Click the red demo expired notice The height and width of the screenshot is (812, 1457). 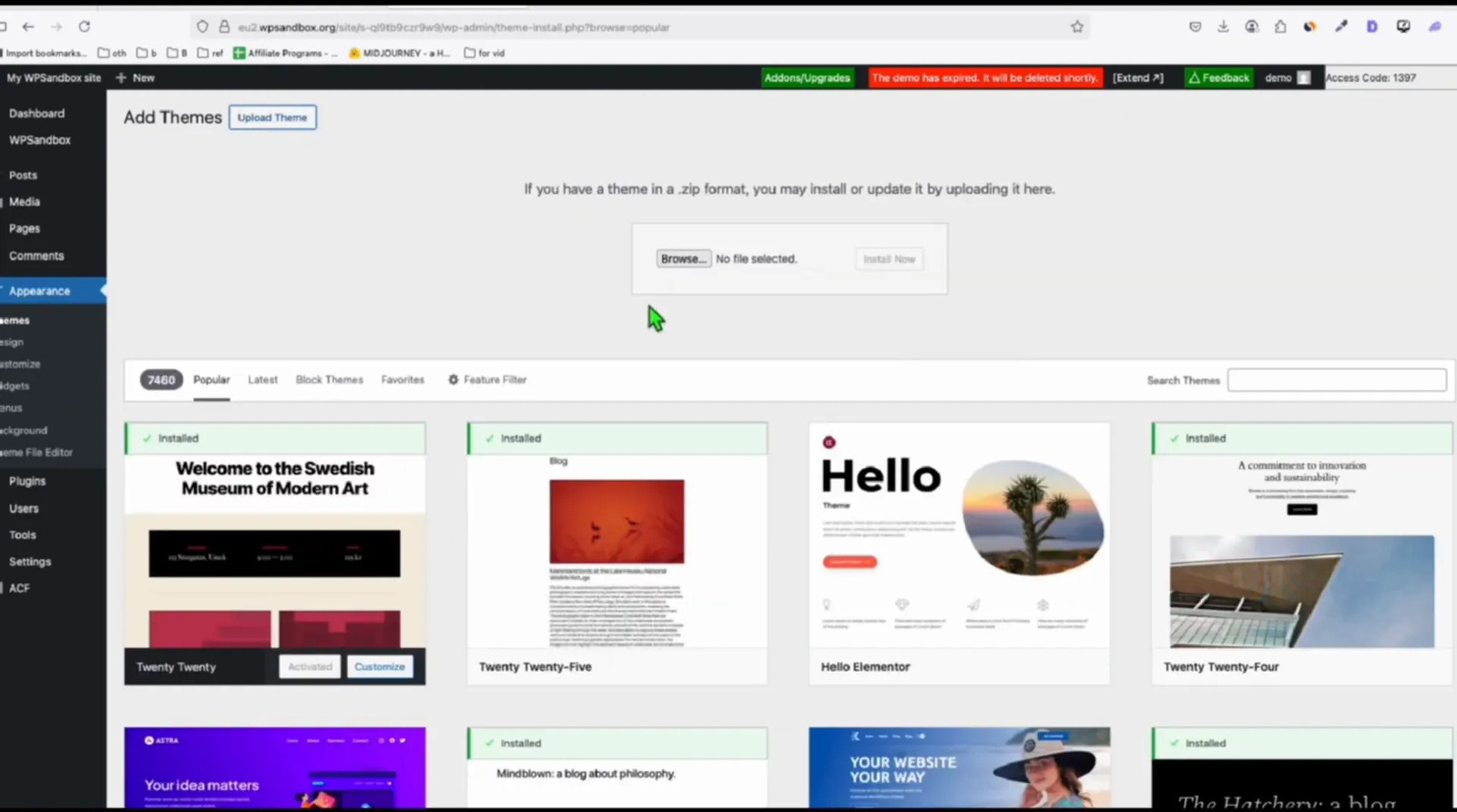pyautogui.click(x=984, y=77)
